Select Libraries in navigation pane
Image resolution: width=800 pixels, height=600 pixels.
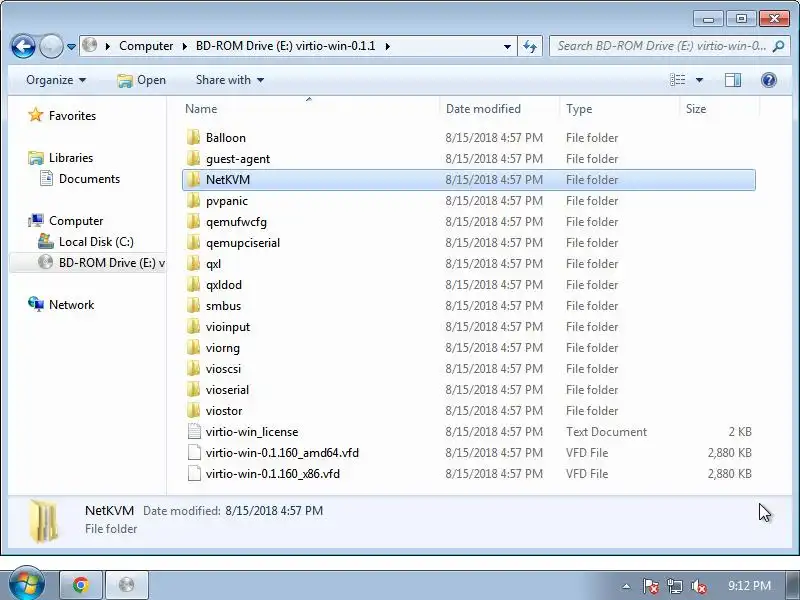pyautogui.click(x=70, y=158)
